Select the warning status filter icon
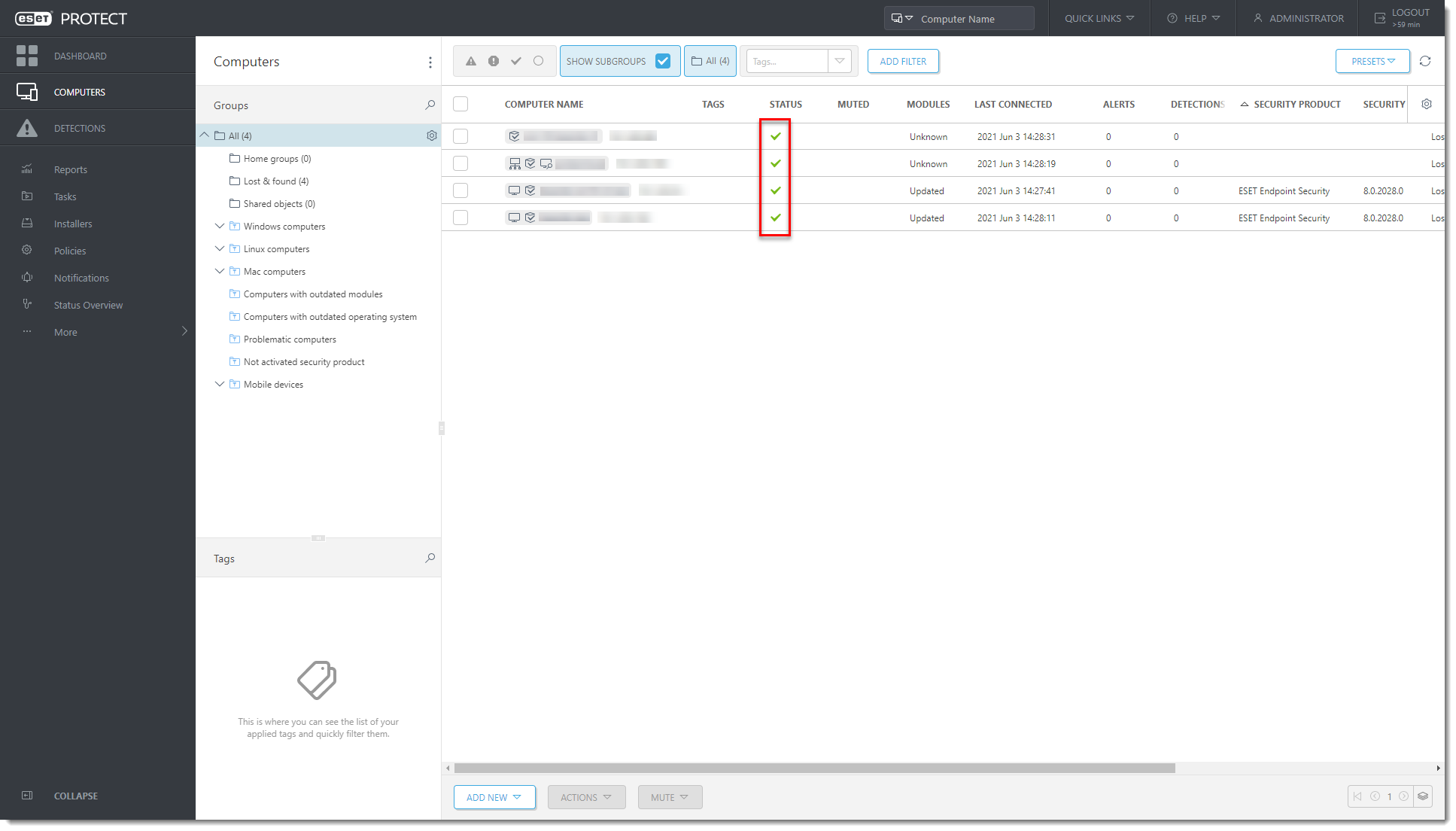The width and height of the screenshot is (1456, 831). click(471, 61)
